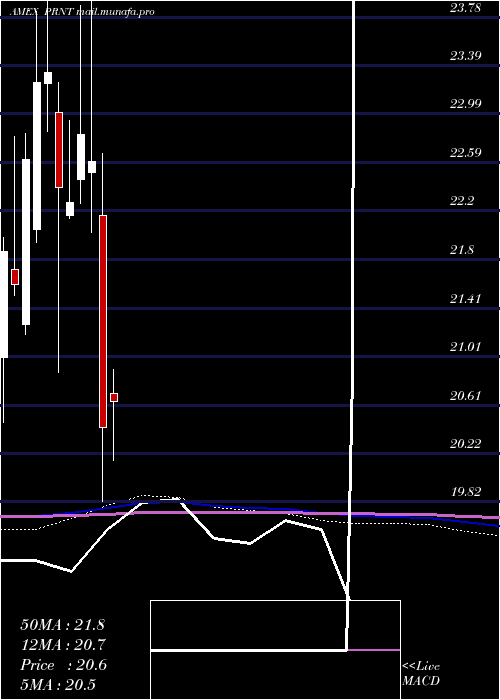Click the 20.22 price axis label
The image size is (500, 700).
click(x=466, y=443)
